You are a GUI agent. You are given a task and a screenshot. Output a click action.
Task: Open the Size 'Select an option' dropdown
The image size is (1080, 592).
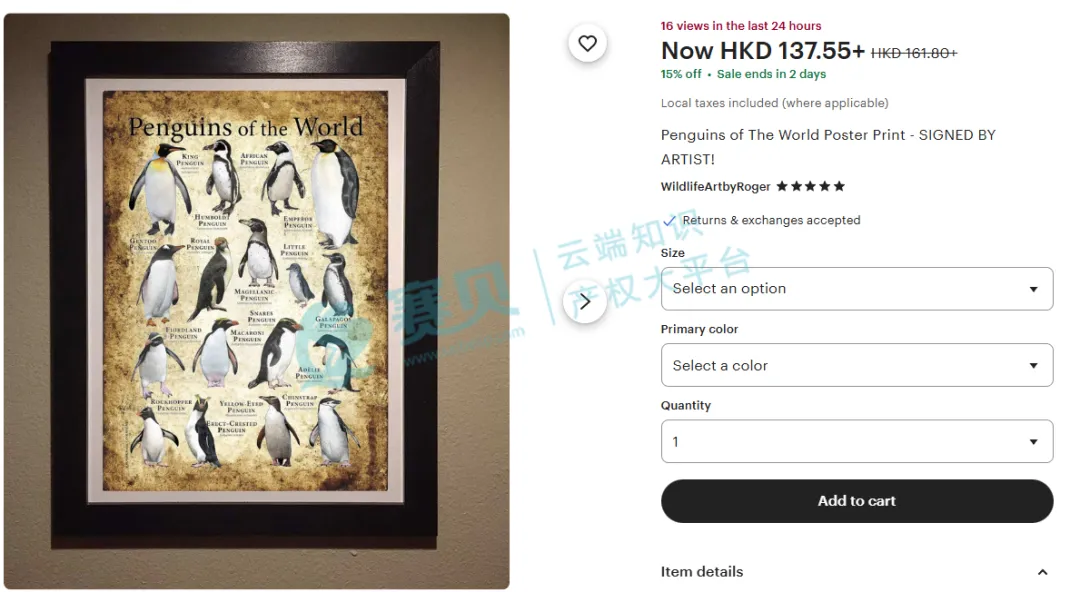point(856,289)
